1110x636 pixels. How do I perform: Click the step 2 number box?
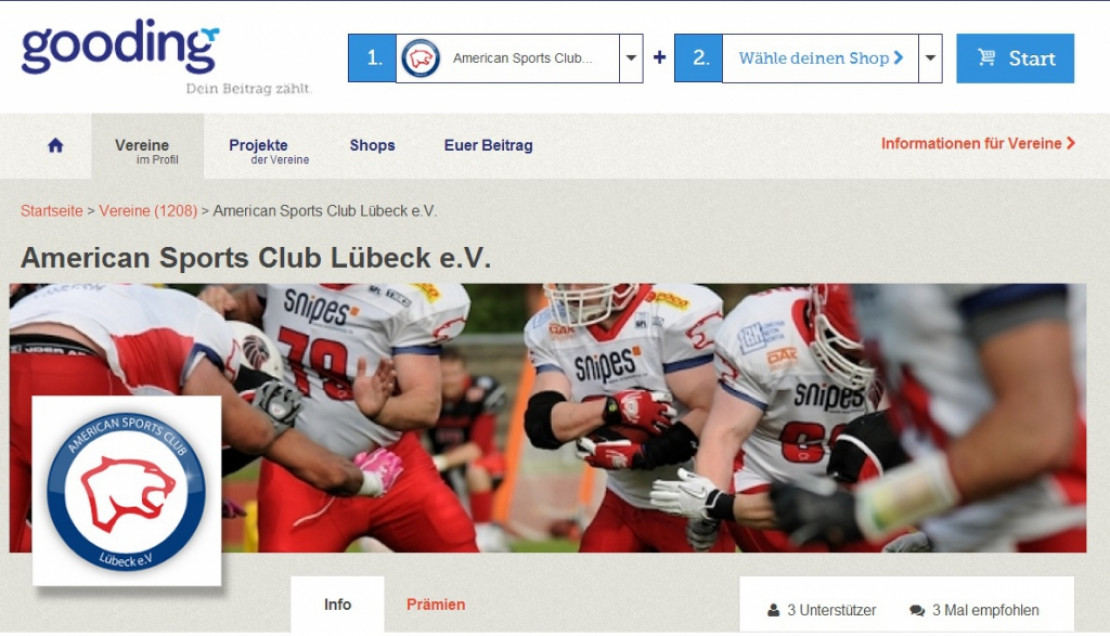coord(698,58)
